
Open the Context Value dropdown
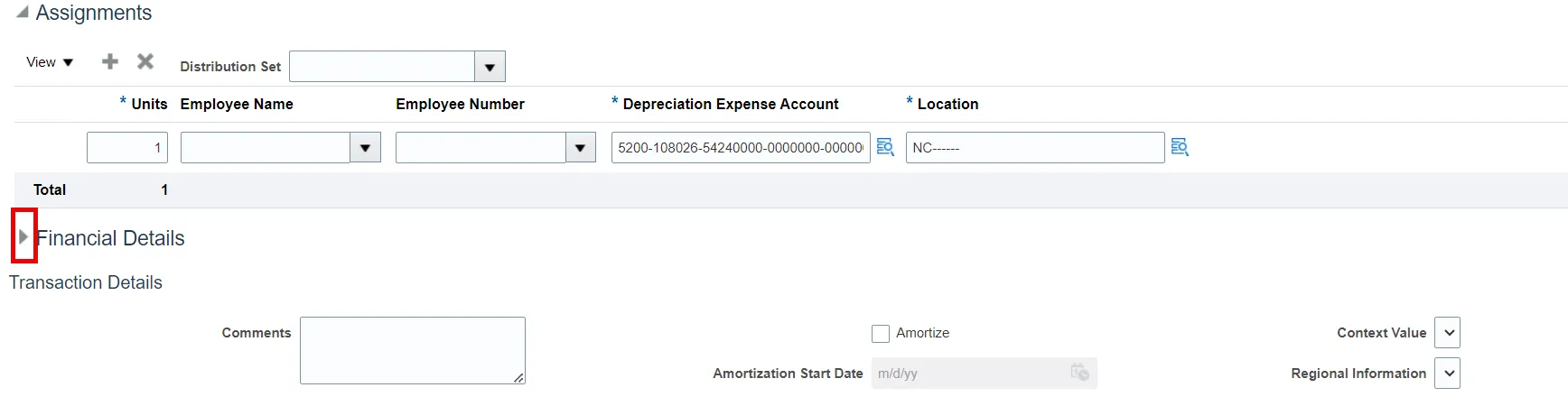coord(1449,333)
